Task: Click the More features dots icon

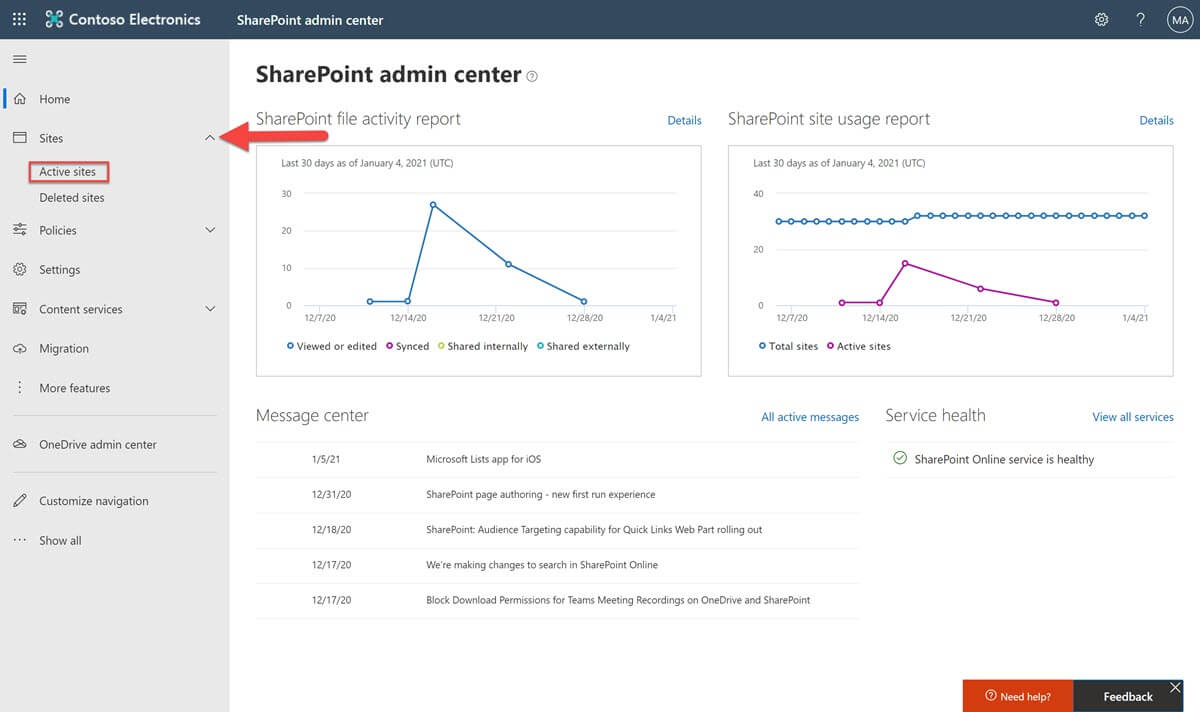Action: click(19, 388)
